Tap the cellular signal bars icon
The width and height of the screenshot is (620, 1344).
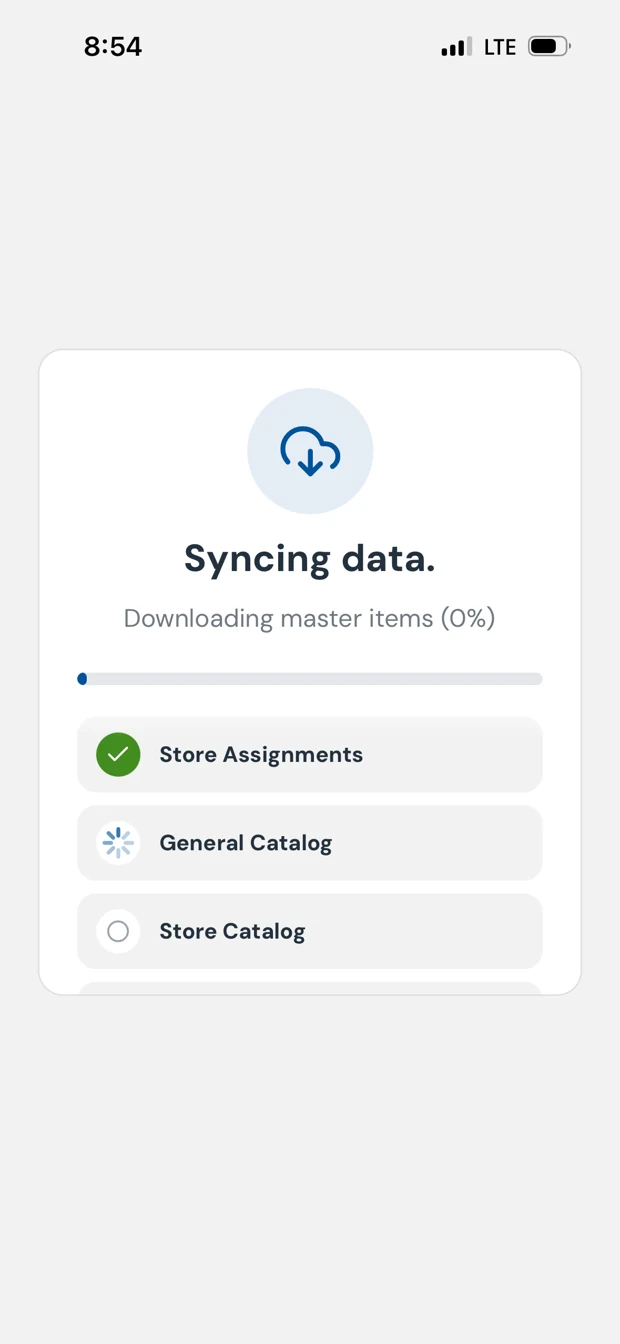[456, 47]
